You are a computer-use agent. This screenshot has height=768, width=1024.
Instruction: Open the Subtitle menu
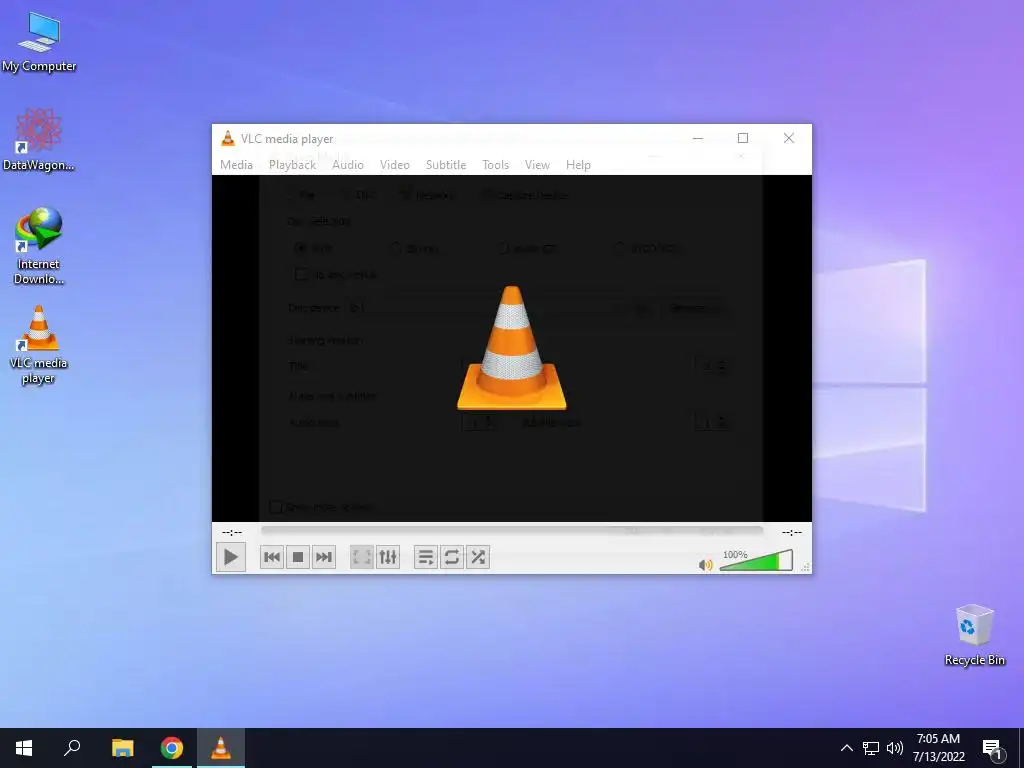(446, 165)
